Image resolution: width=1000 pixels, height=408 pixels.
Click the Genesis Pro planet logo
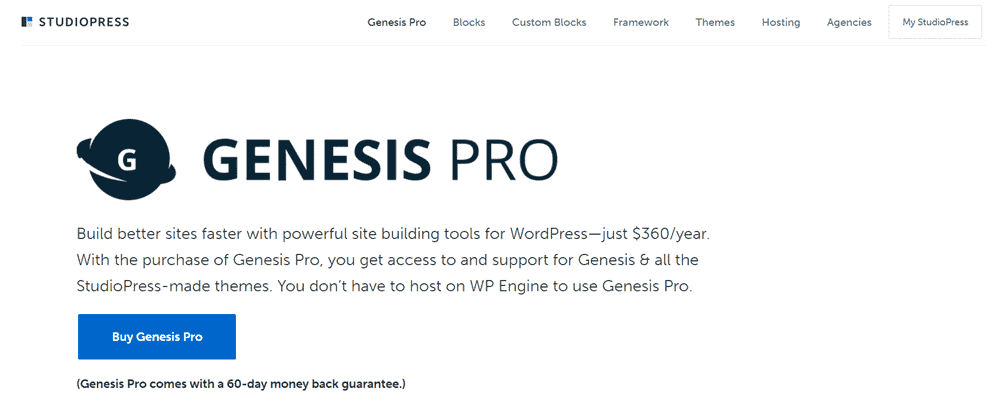[126, 159]
